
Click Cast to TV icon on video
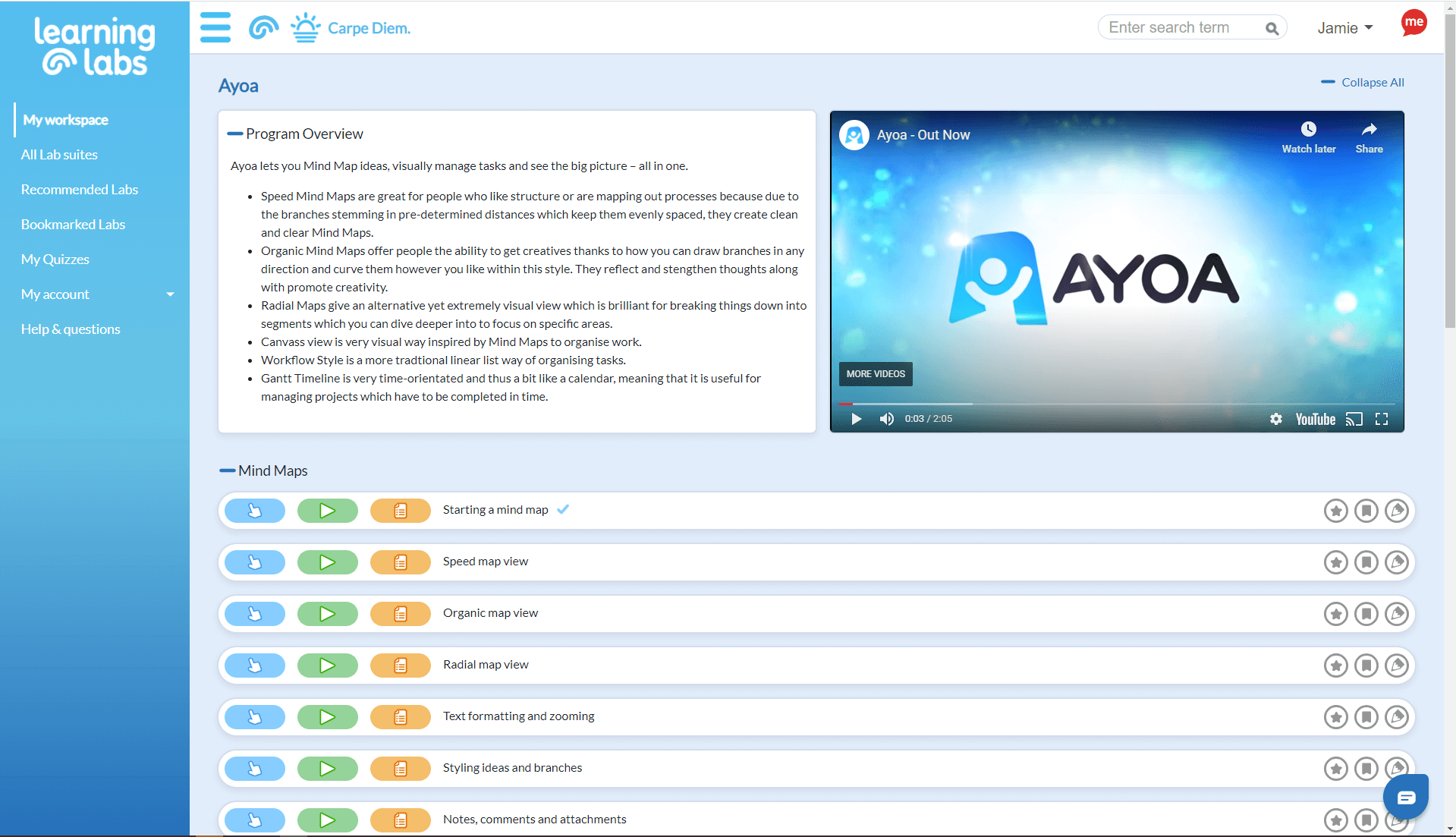[1354, 419]
